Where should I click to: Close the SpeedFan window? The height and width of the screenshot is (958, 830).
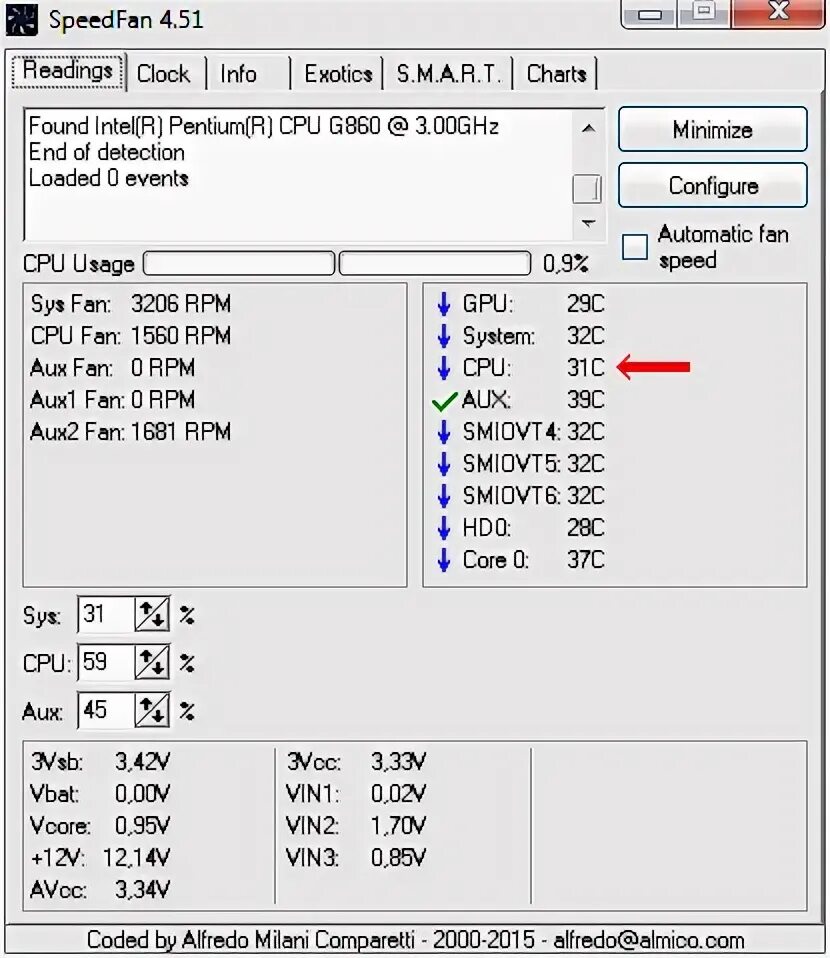[x=778, y=13]
